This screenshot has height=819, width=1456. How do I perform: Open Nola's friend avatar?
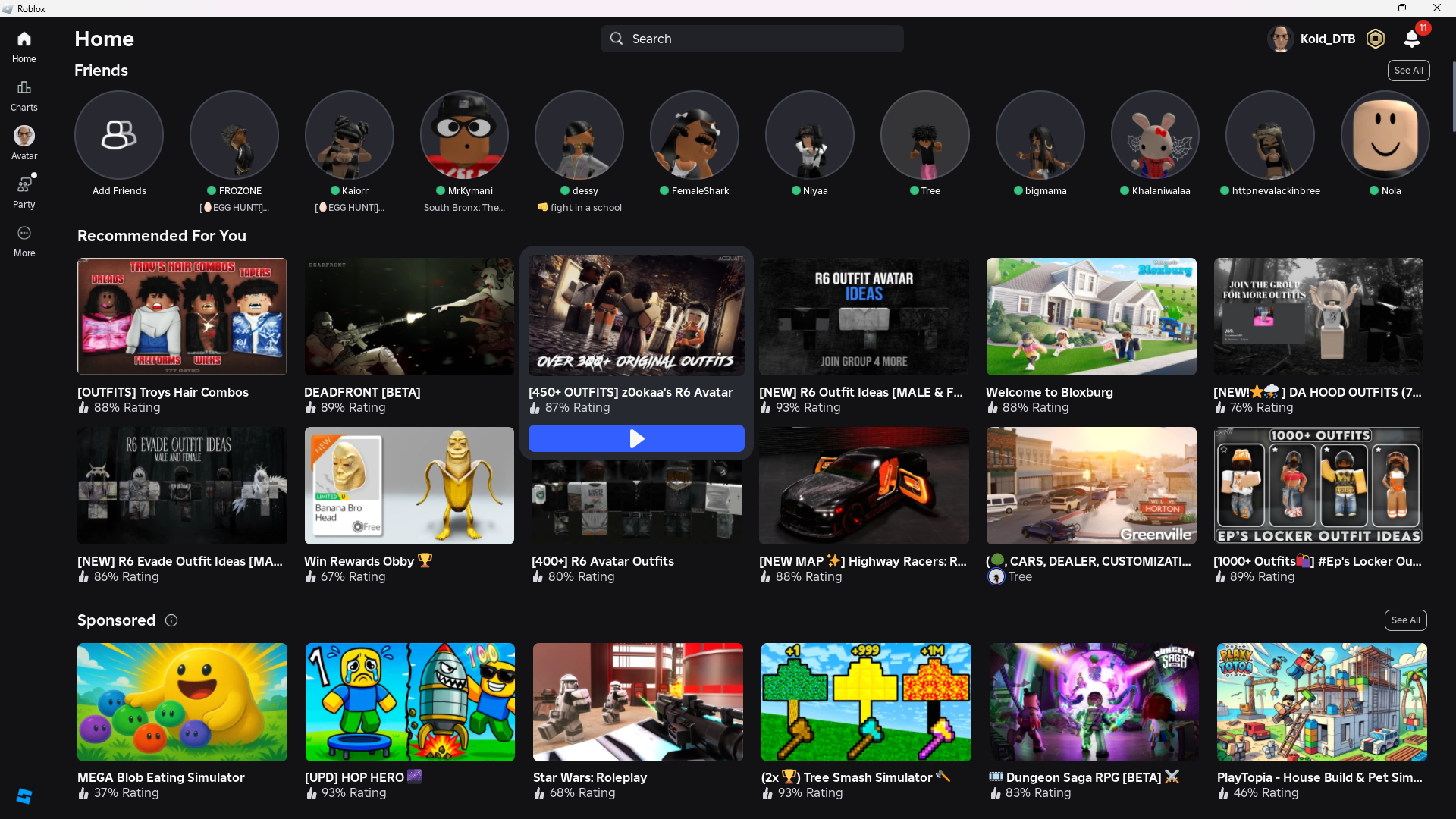1385,135
